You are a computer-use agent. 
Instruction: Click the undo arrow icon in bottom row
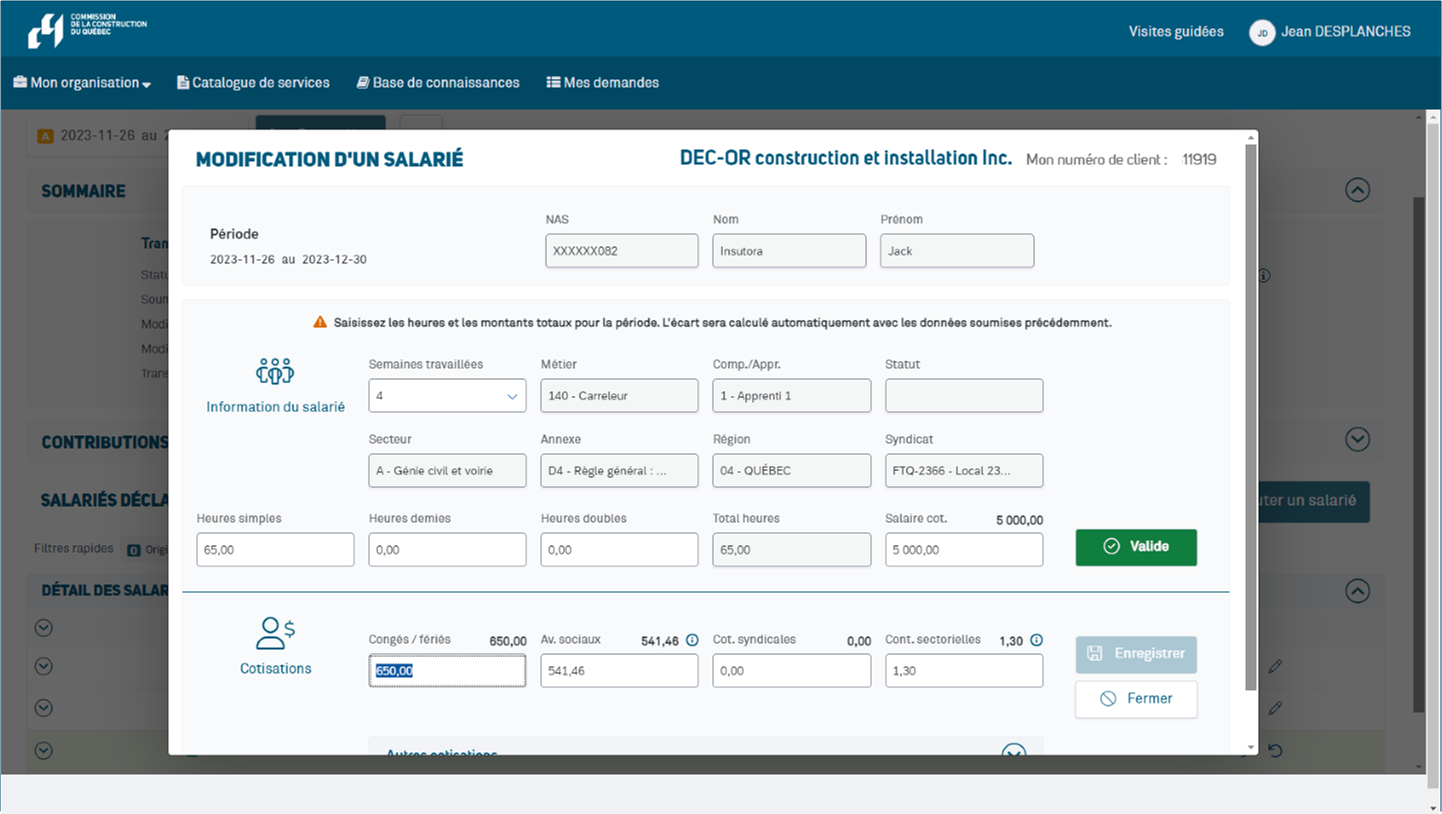pyautogui.click(x=1275, y=750)
